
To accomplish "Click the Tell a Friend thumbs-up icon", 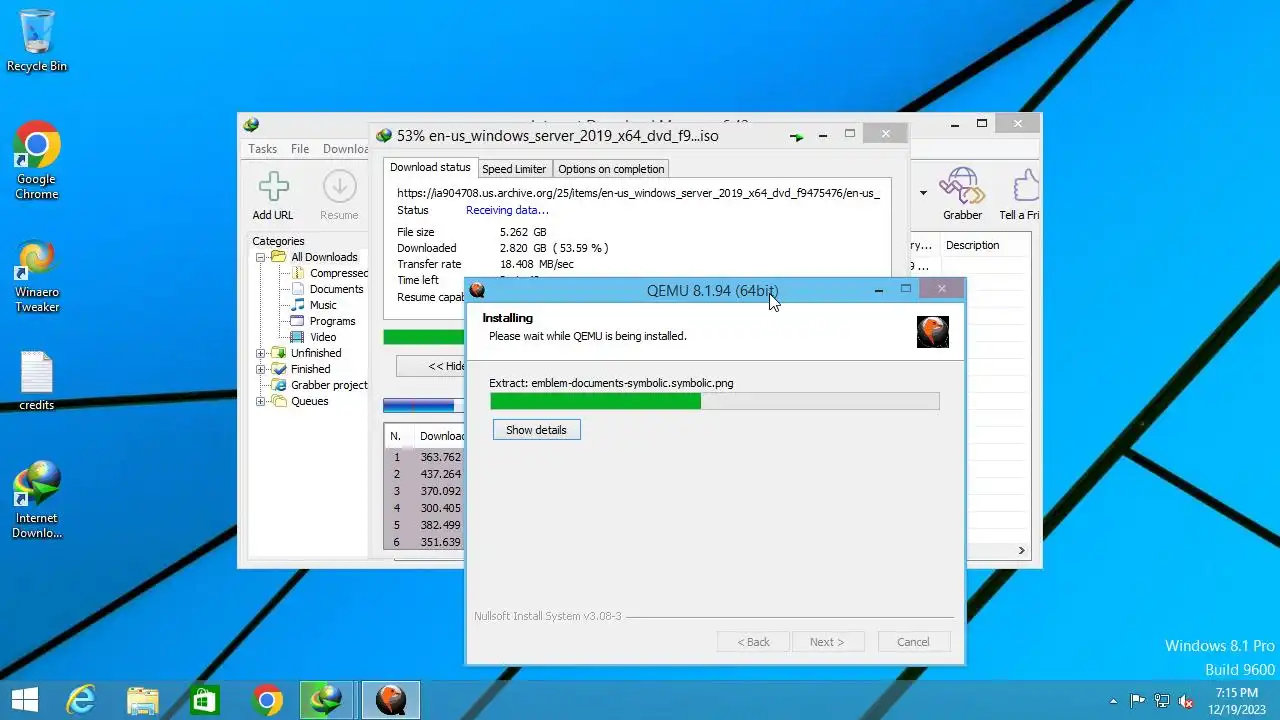I will [x=1024, y=186].
